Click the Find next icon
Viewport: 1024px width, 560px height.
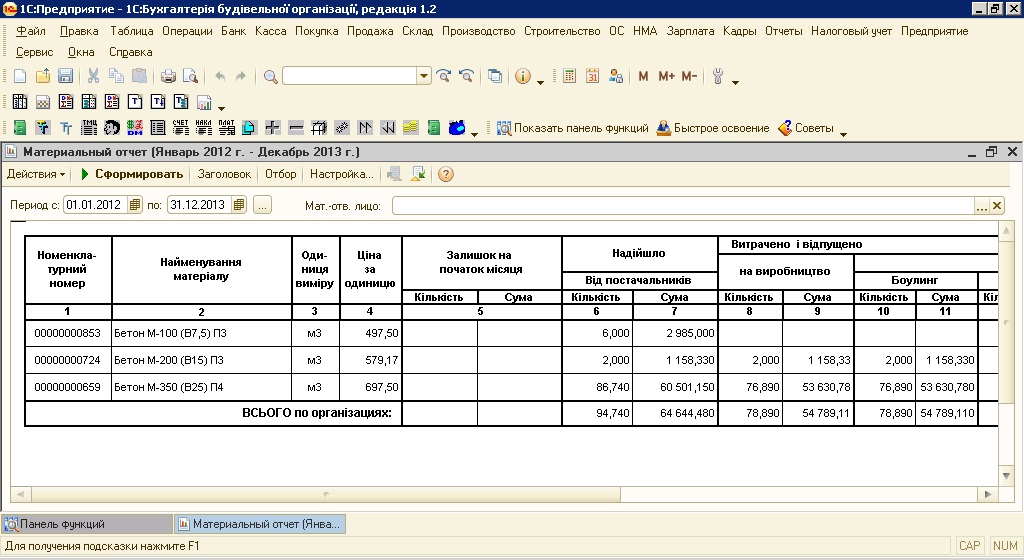[443, 76]
